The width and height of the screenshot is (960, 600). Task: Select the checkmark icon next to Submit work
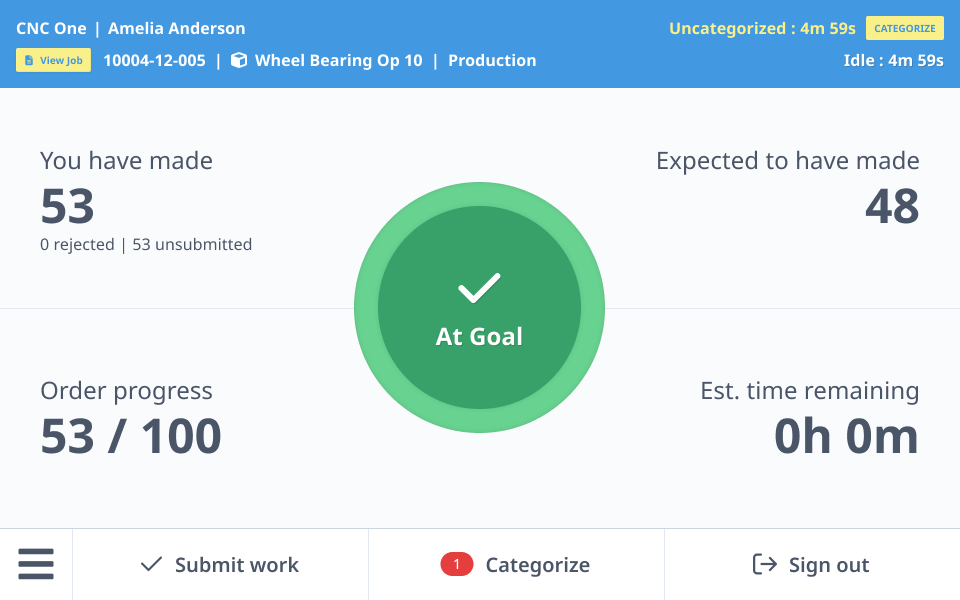(150, 564)
